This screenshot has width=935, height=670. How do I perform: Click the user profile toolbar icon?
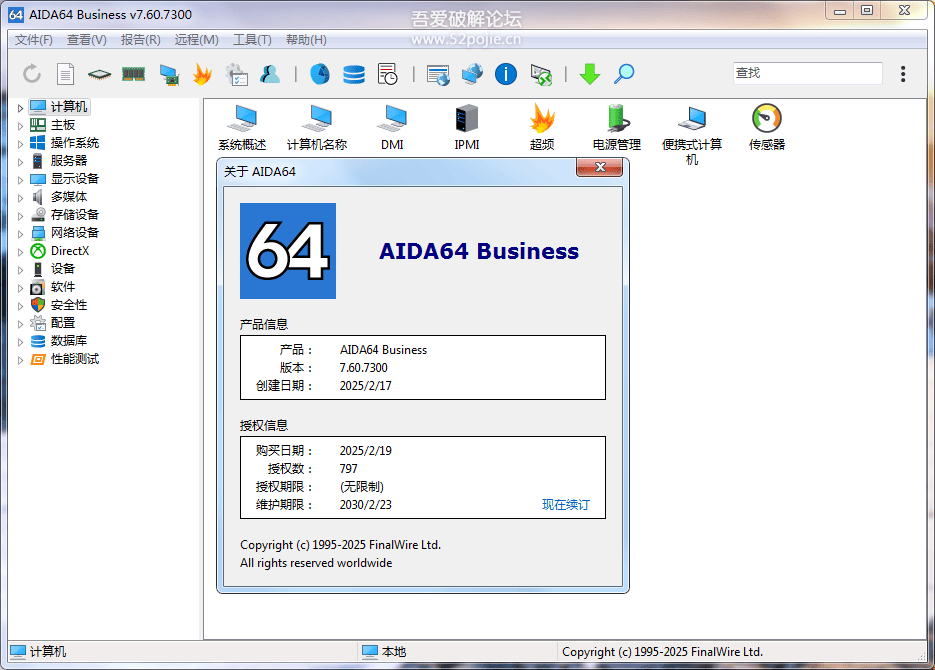point(270,74)
